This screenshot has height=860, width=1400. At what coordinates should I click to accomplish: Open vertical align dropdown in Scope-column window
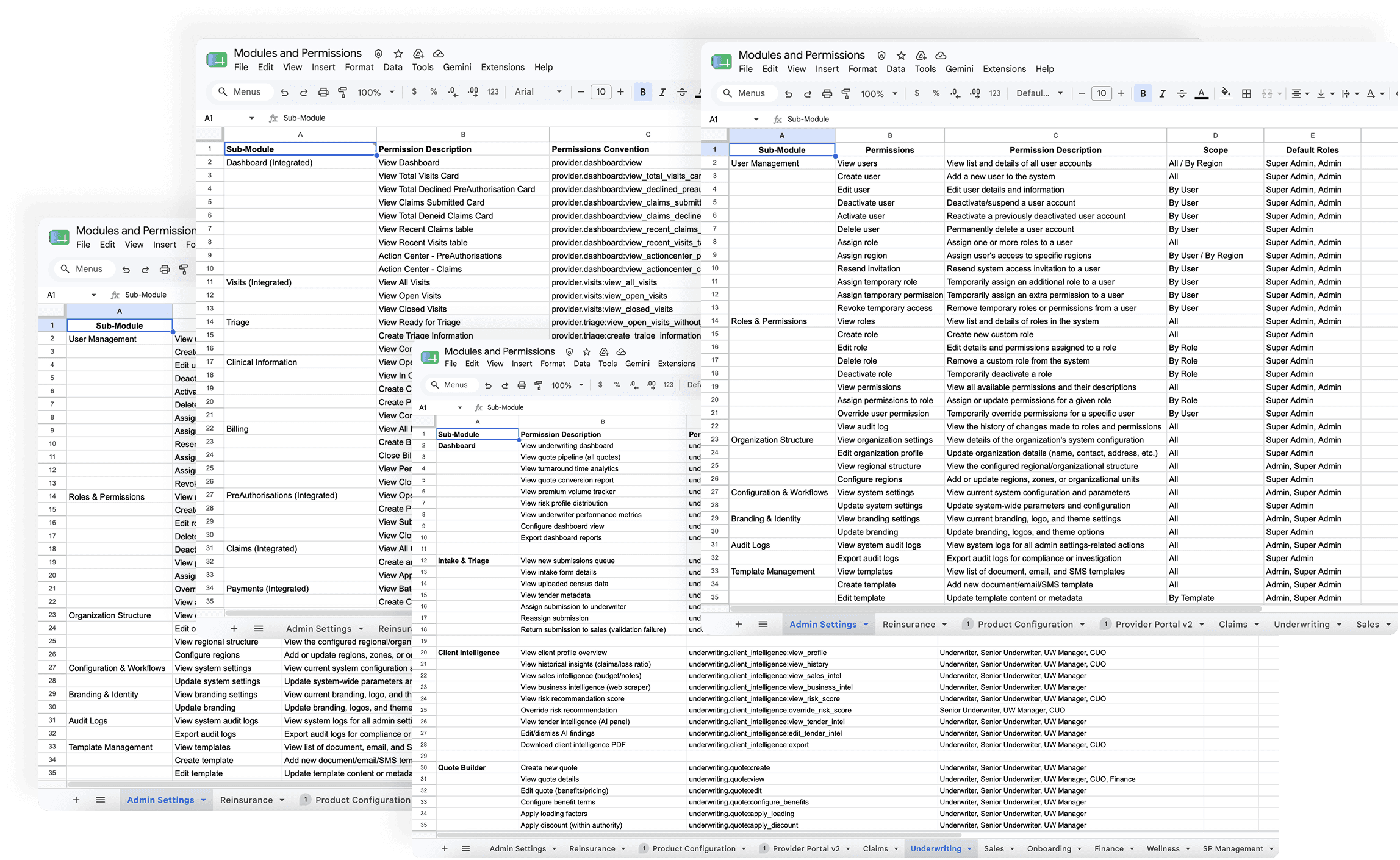[x=1325, y=93]
